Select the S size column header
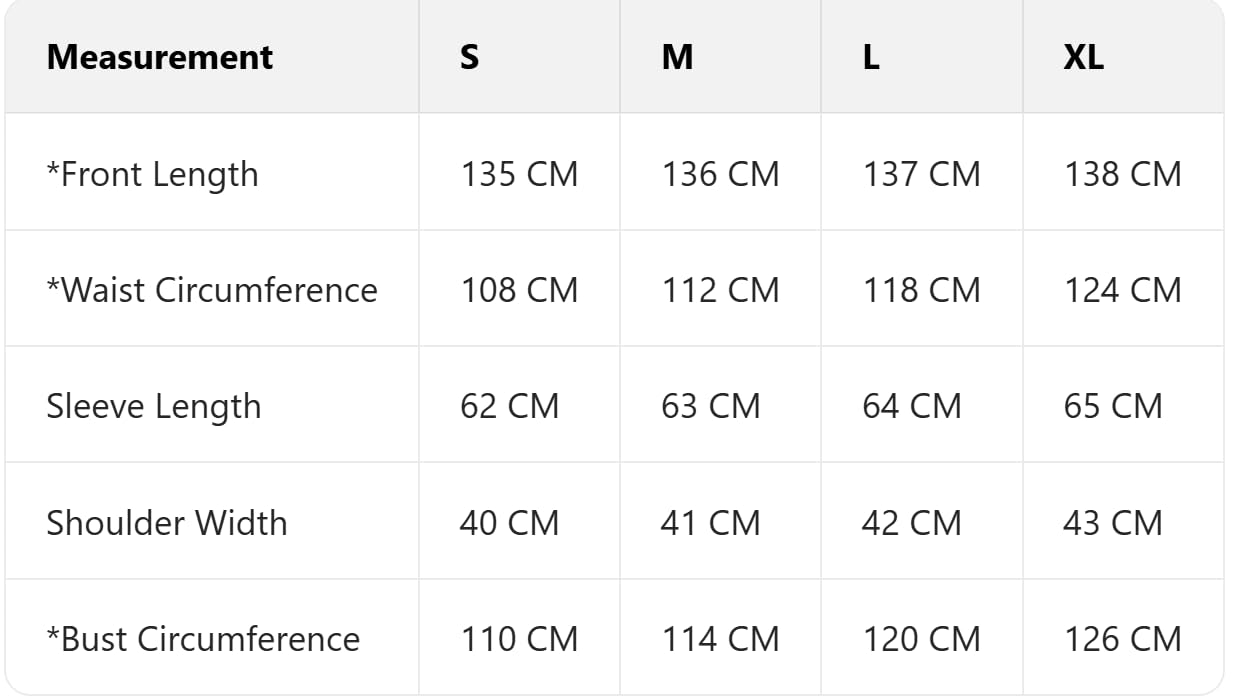Viewport: 1233px width, 697px height. tap(469, 57)
